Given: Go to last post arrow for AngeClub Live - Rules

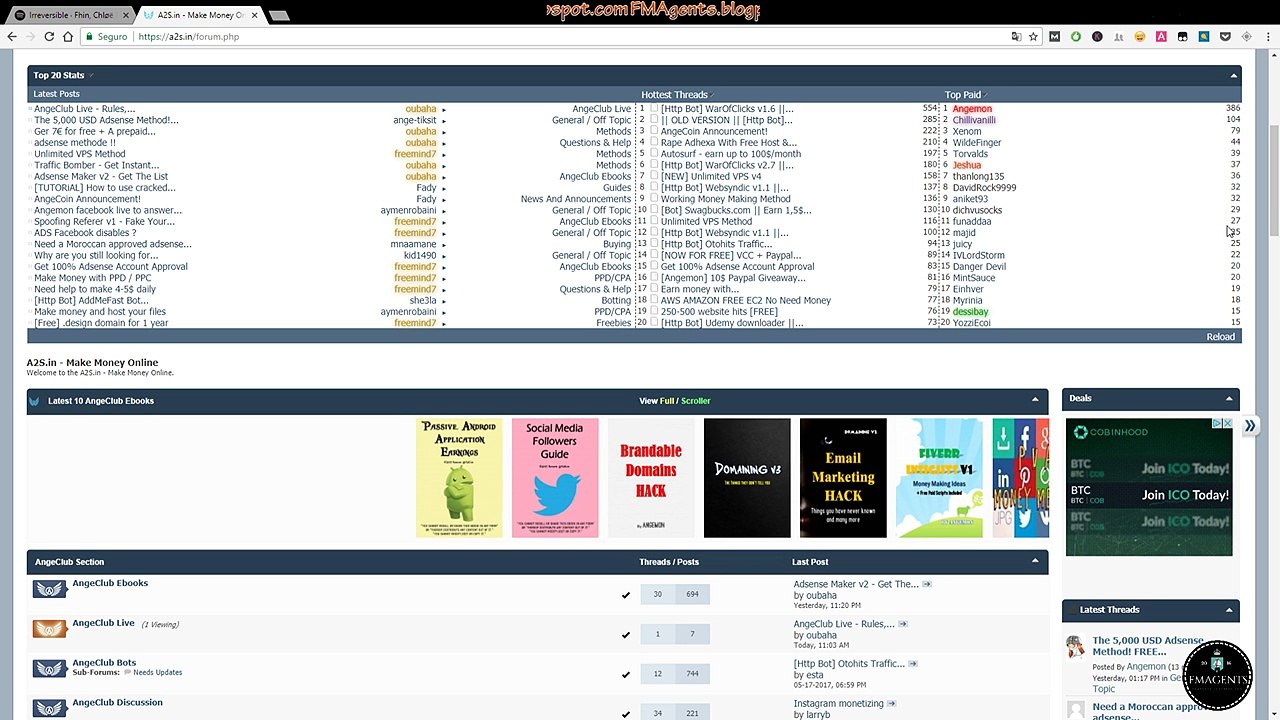Looking at the screenshot, I should pyautogui.click(x=902, y=624).
